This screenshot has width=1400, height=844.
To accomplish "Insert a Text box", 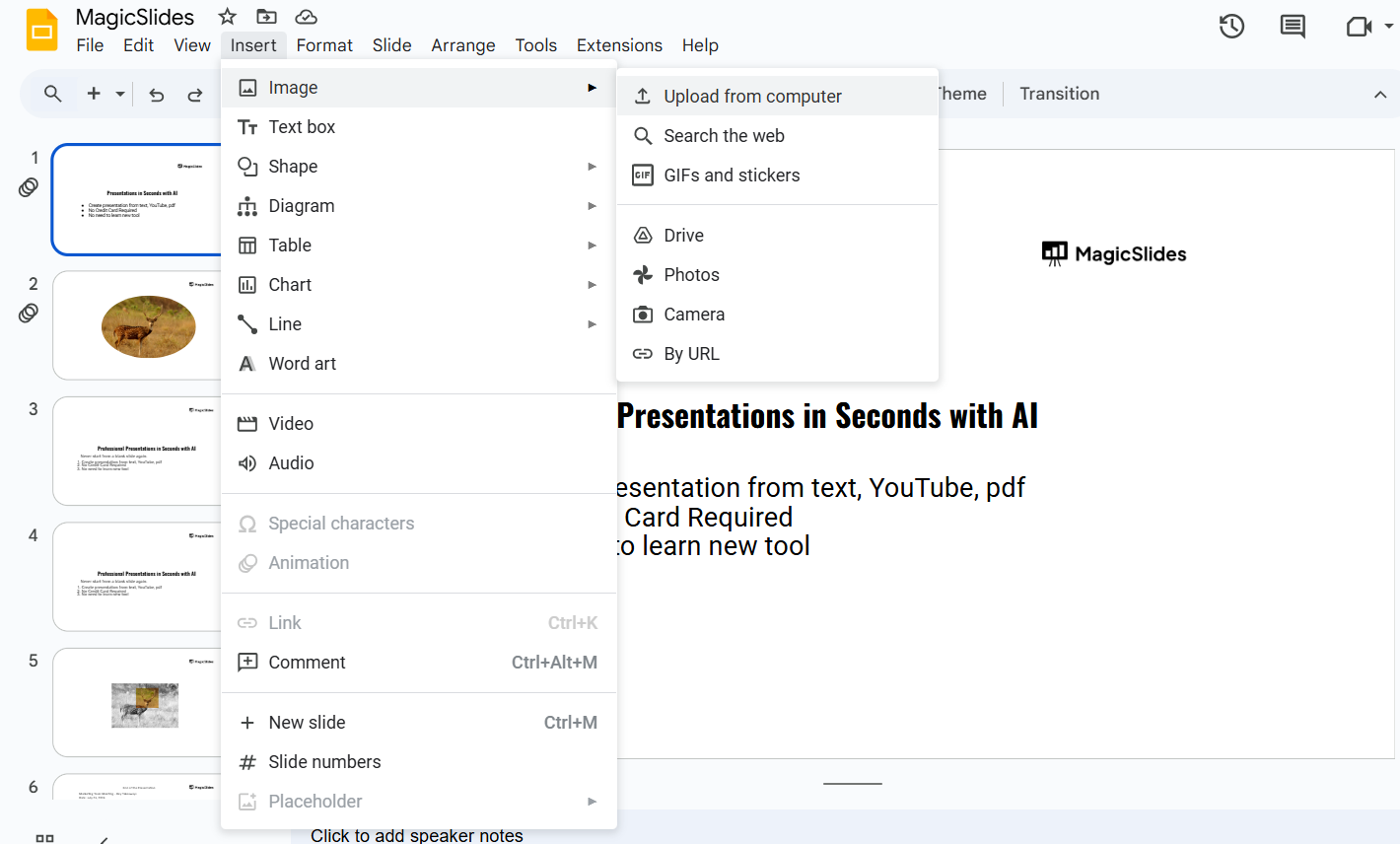I will pyautogui.click(x=302, y=127).
